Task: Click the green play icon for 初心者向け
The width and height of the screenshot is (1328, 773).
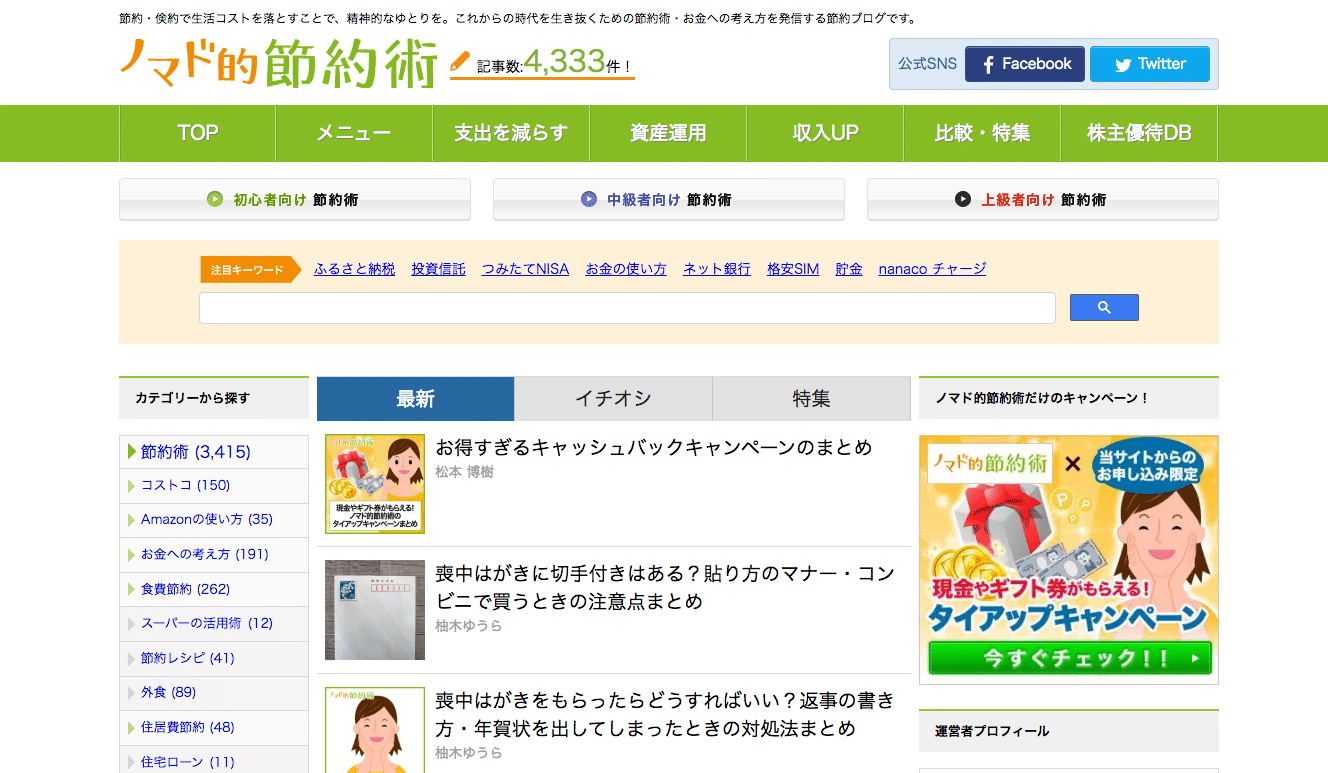Action: pos(215,199)
